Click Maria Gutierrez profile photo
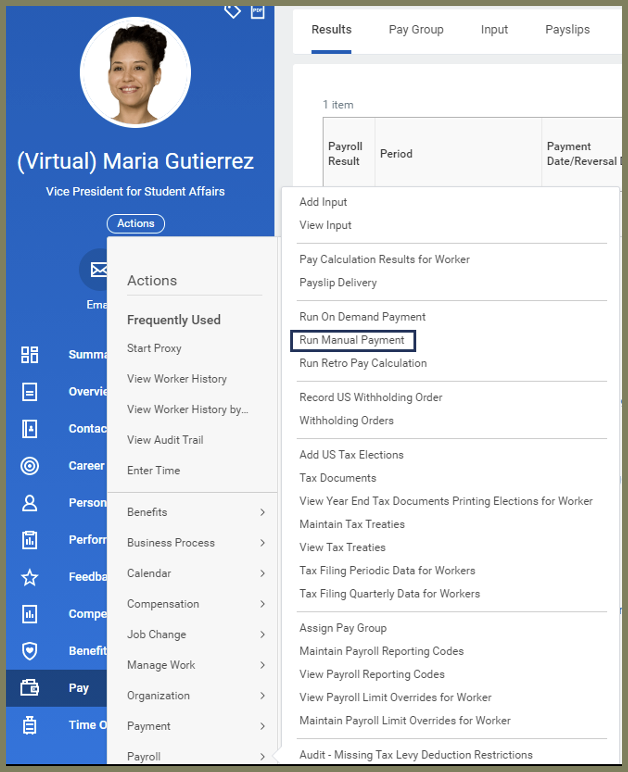This screenshot has height=772, width=628. click(x=135, y=72)
